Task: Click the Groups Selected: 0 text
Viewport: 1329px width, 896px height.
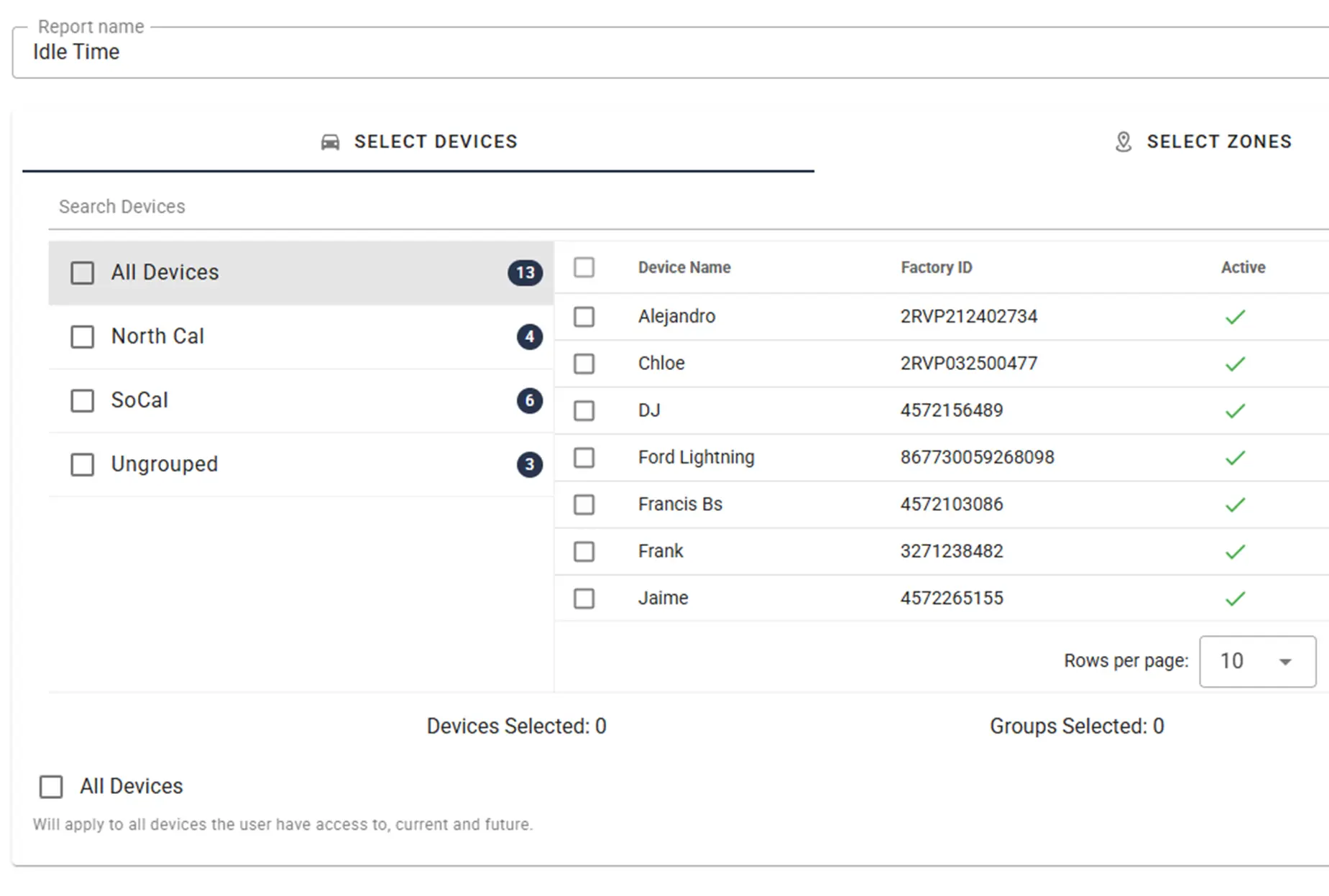Action: click(x=1077, y=726)
